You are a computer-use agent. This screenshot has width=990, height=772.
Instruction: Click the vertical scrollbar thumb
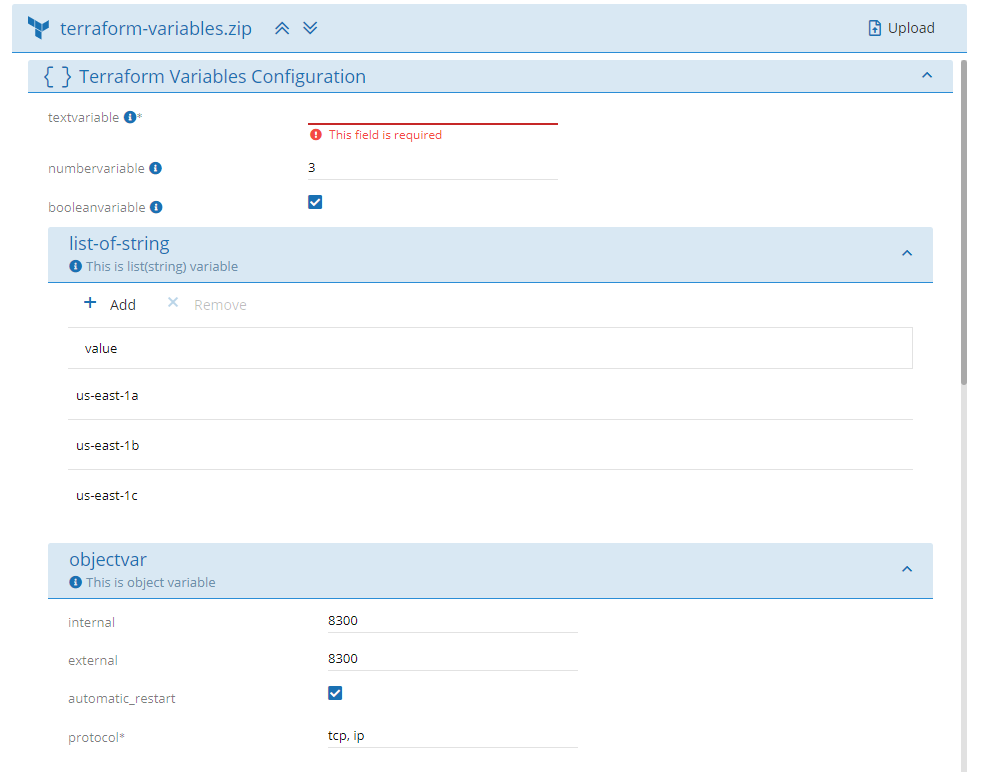click(x=963, y=222)
